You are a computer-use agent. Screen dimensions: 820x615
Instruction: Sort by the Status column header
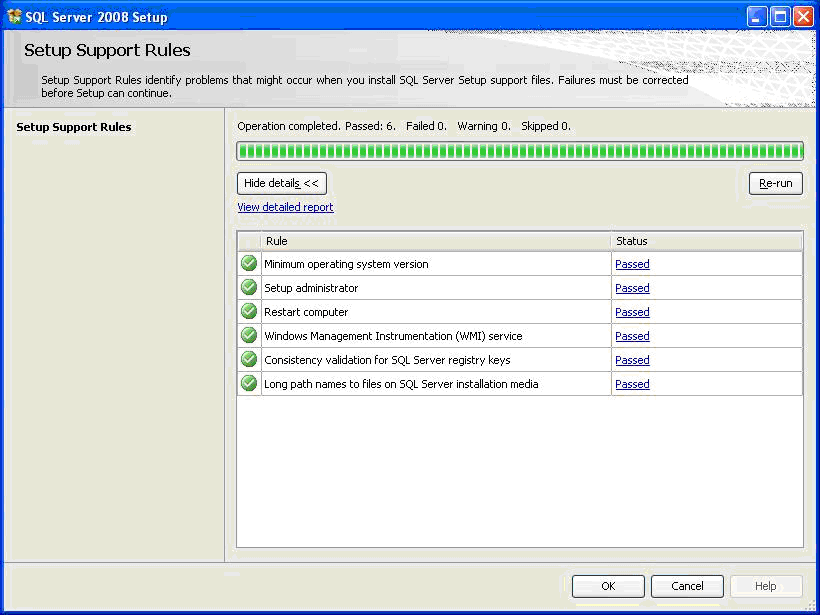point(706,241)
